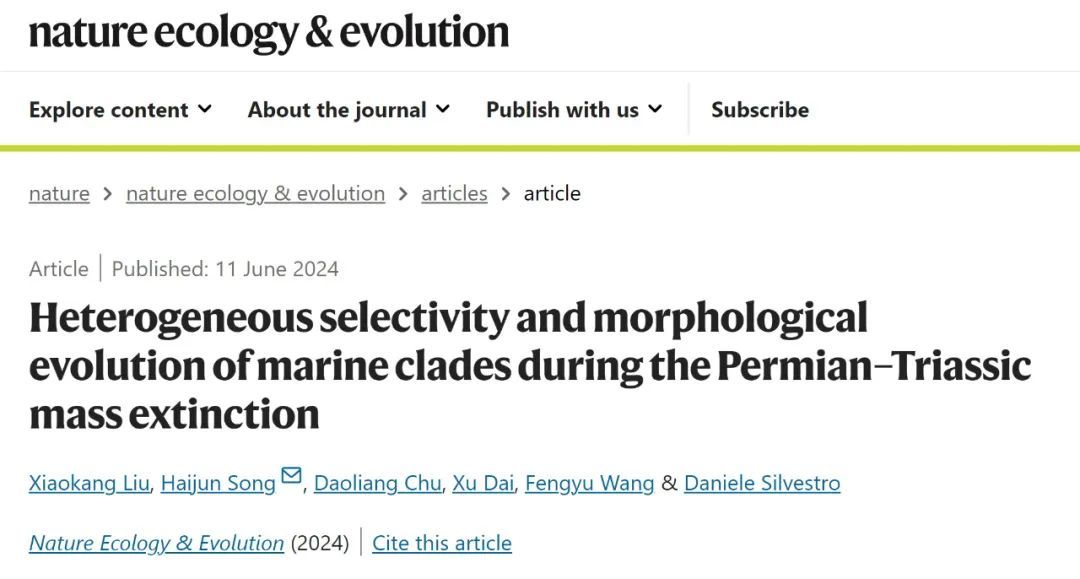
Task: Open the About the journal menu
Action: click(x=349, y=109)
